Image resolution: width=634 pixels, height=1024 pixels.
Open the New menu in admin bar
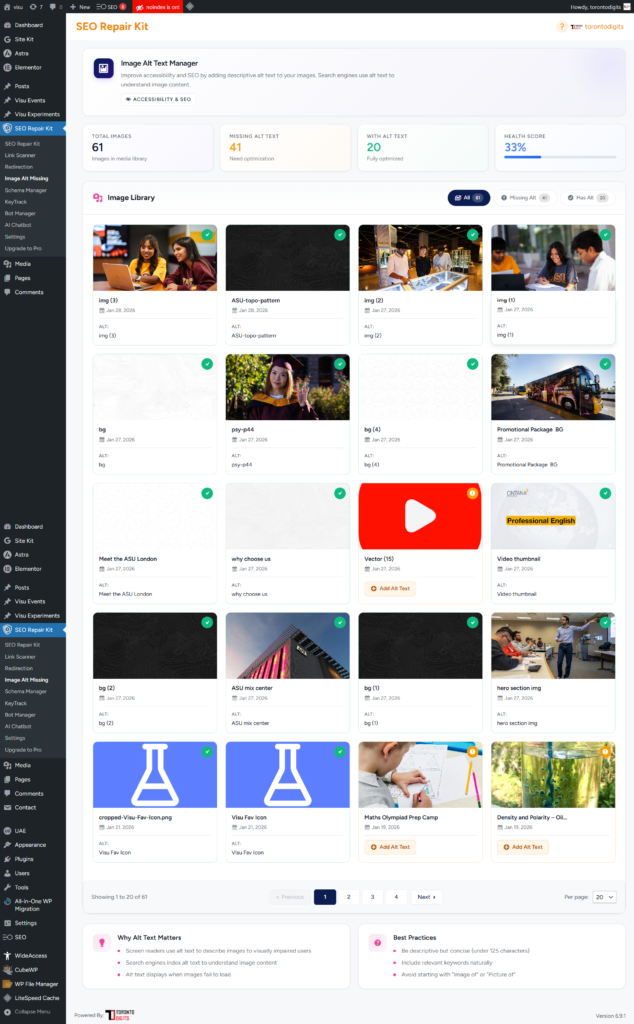81,6
